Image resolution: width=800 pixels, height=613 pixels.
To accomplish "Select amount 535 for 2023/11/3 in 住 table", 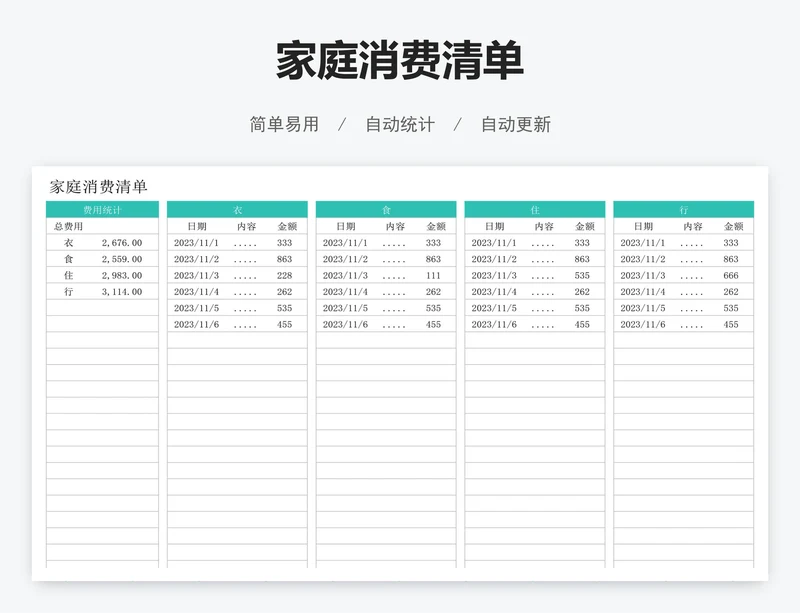I will [582, 276].
